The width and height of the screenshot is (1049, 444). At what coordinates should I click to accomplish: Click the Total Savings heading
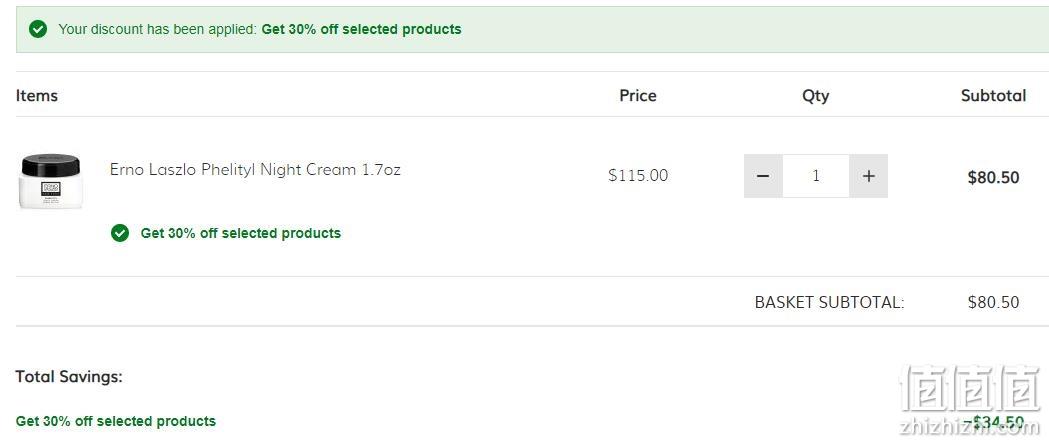tap(69, 376)
